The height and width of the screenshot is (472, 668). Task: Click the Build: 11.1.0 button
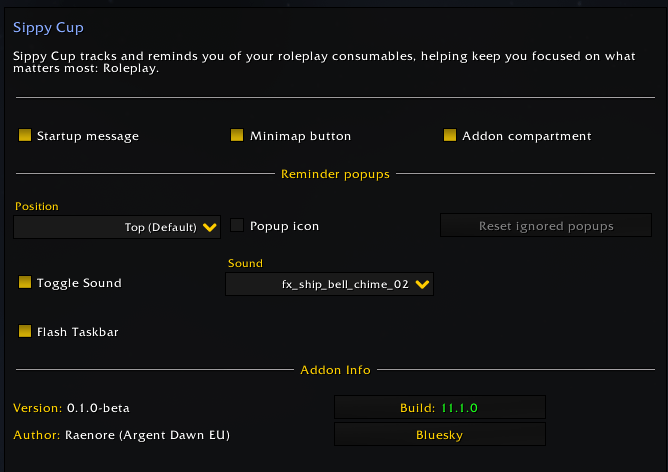(440, 408)
